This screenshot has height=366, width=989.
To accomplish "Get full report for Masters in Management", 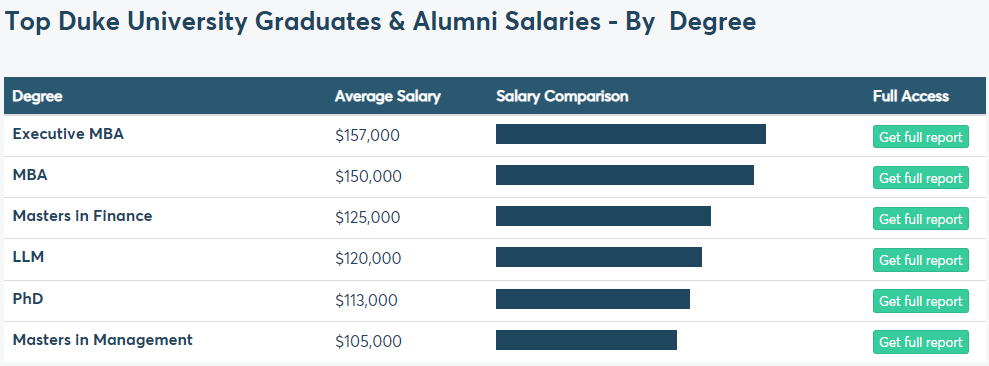I will [920, 342].
